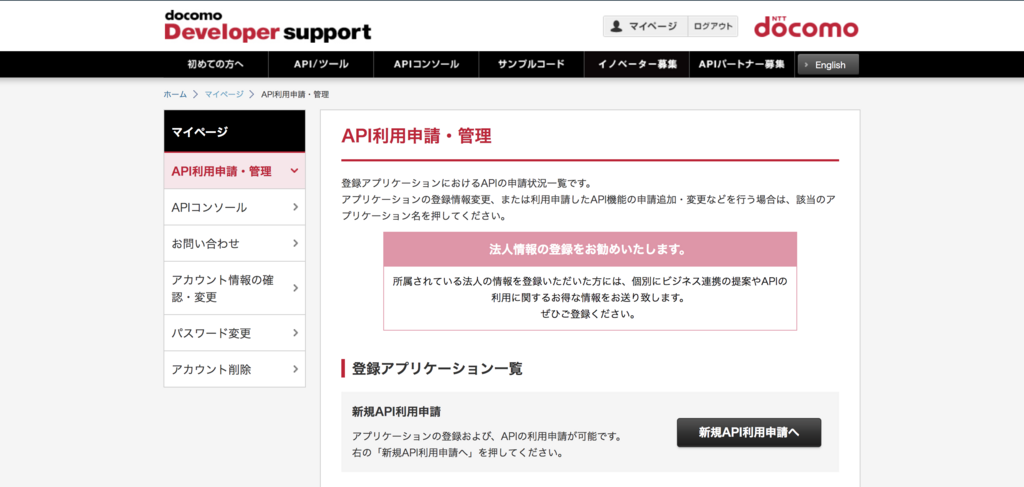The width and height of the screenshot is (1024, 487).
Task: Click chevron beside sidebar APIコンソール
Action: point(295,208)
